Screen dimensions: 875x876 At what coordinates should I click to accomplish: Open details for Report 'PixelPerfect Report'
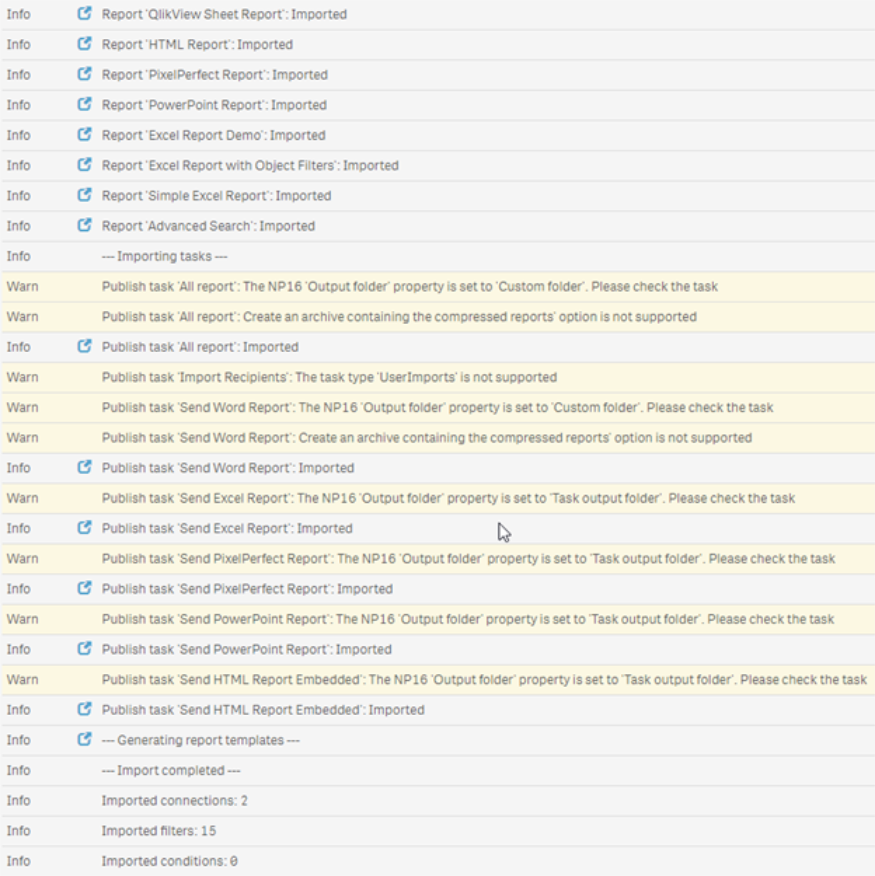coord(85,74)
